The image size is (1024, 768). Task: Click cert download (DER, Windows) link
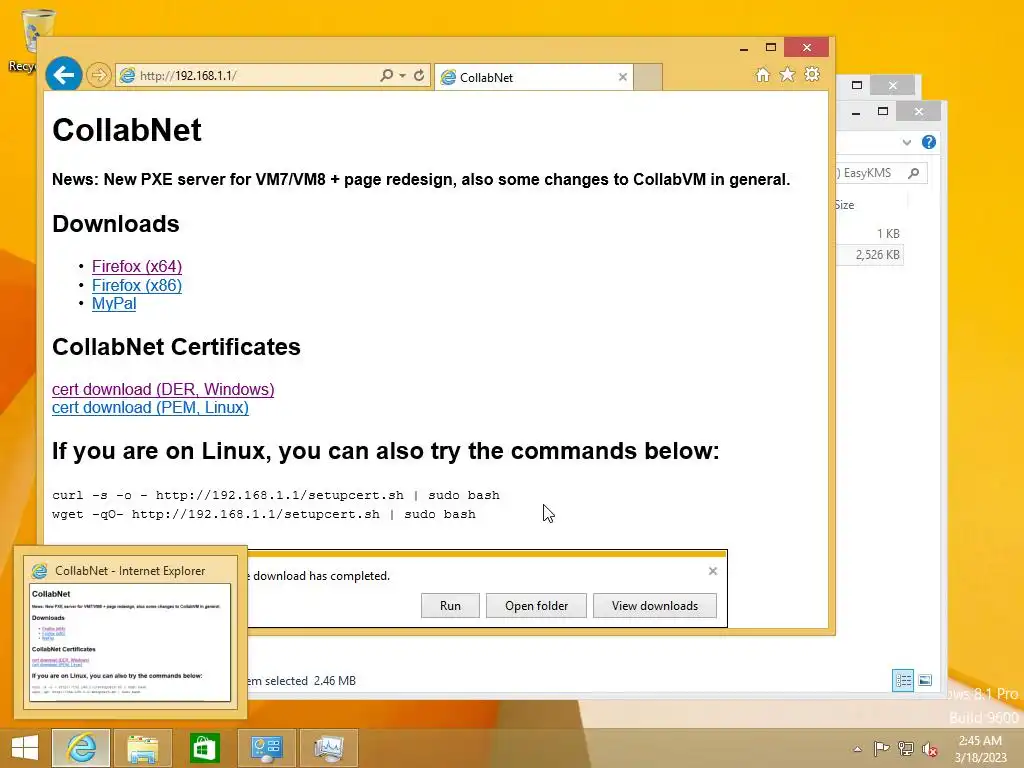click(163, 389)
